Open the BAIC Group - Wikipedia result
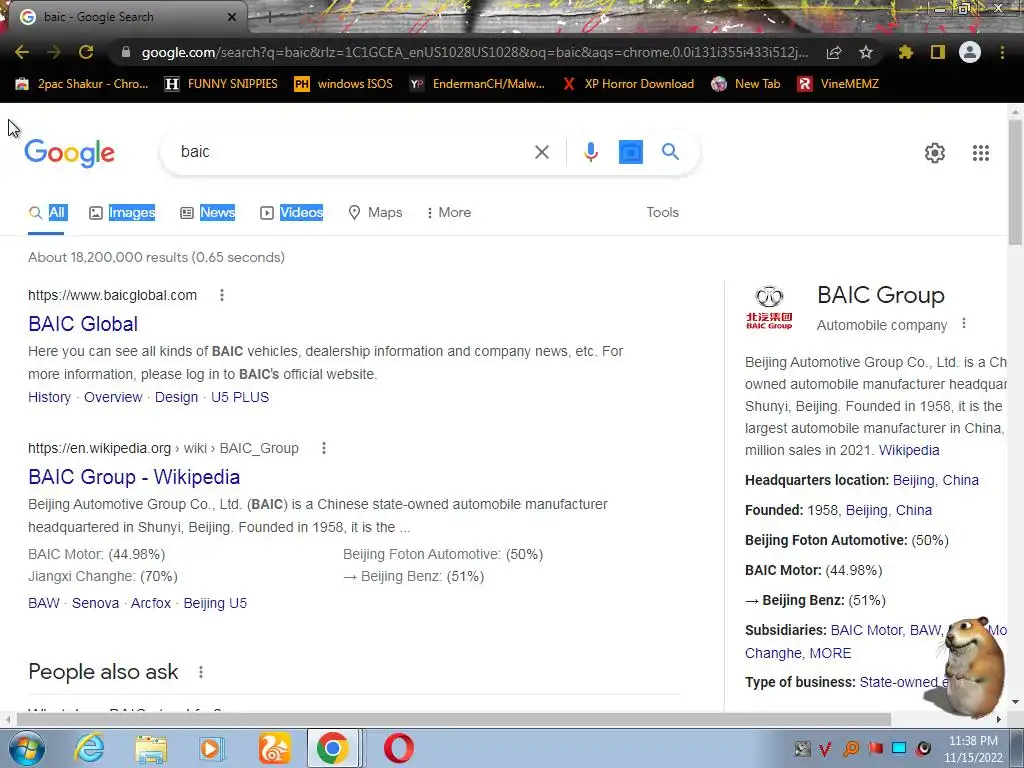This screenshot has height=768, width=1024. point(134,477)
